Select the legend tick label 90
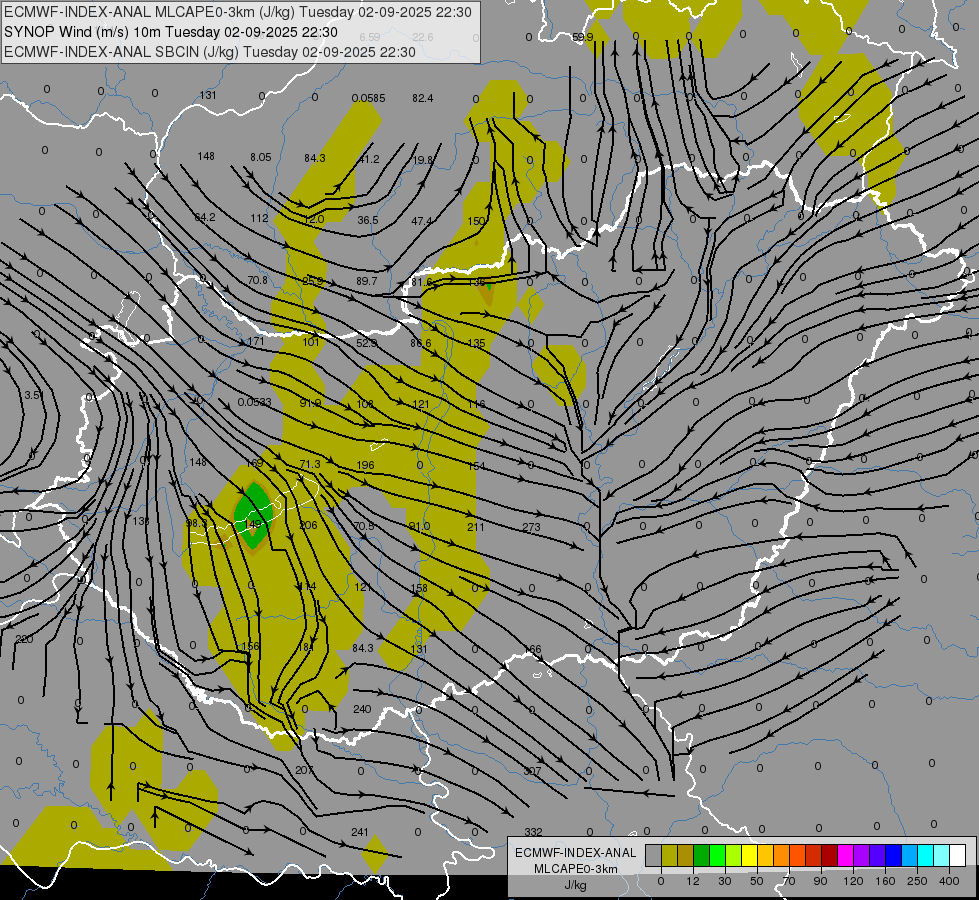 click(820, 881)
